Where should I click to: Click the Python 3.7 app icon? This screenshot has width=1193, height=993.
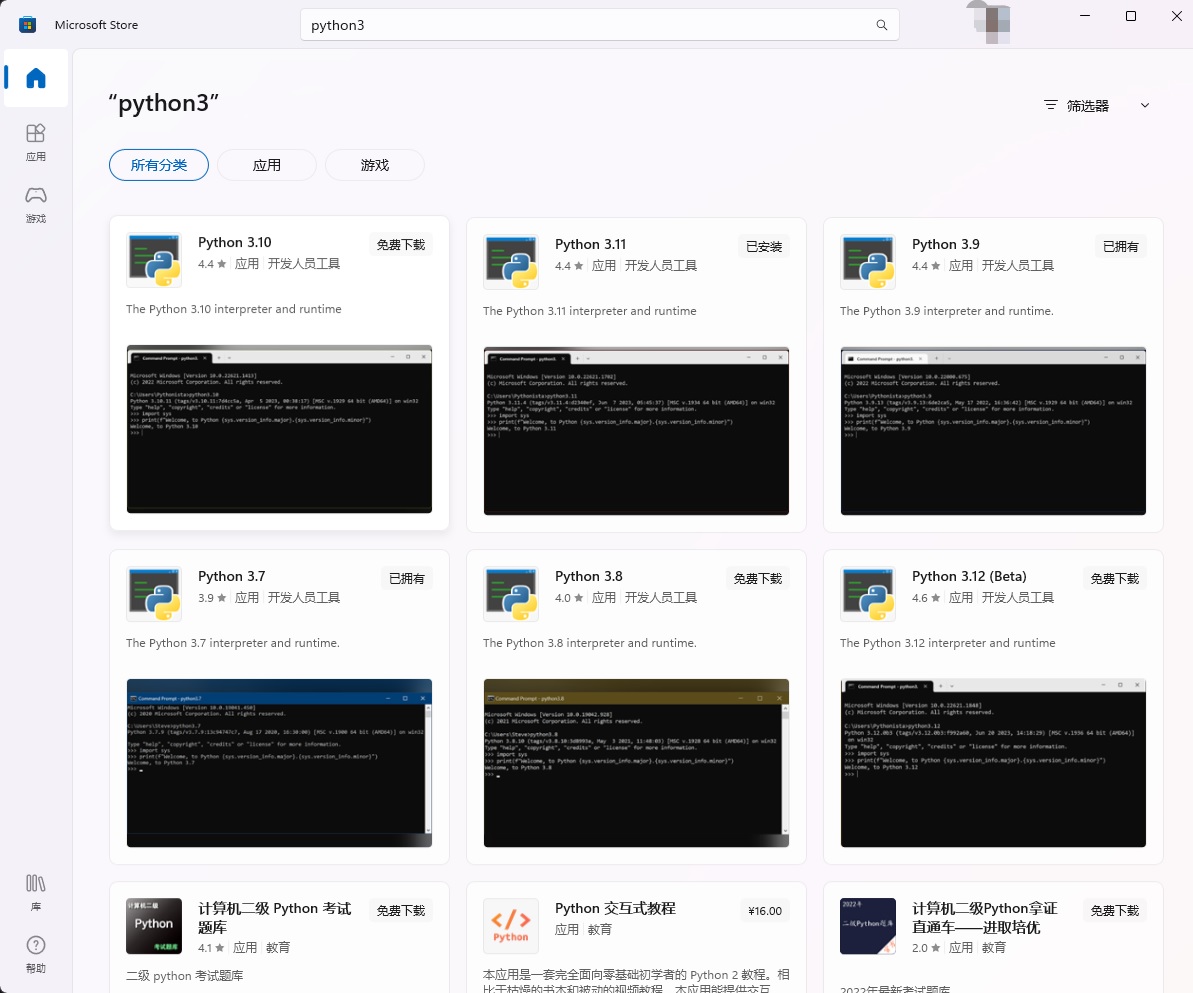154,594
